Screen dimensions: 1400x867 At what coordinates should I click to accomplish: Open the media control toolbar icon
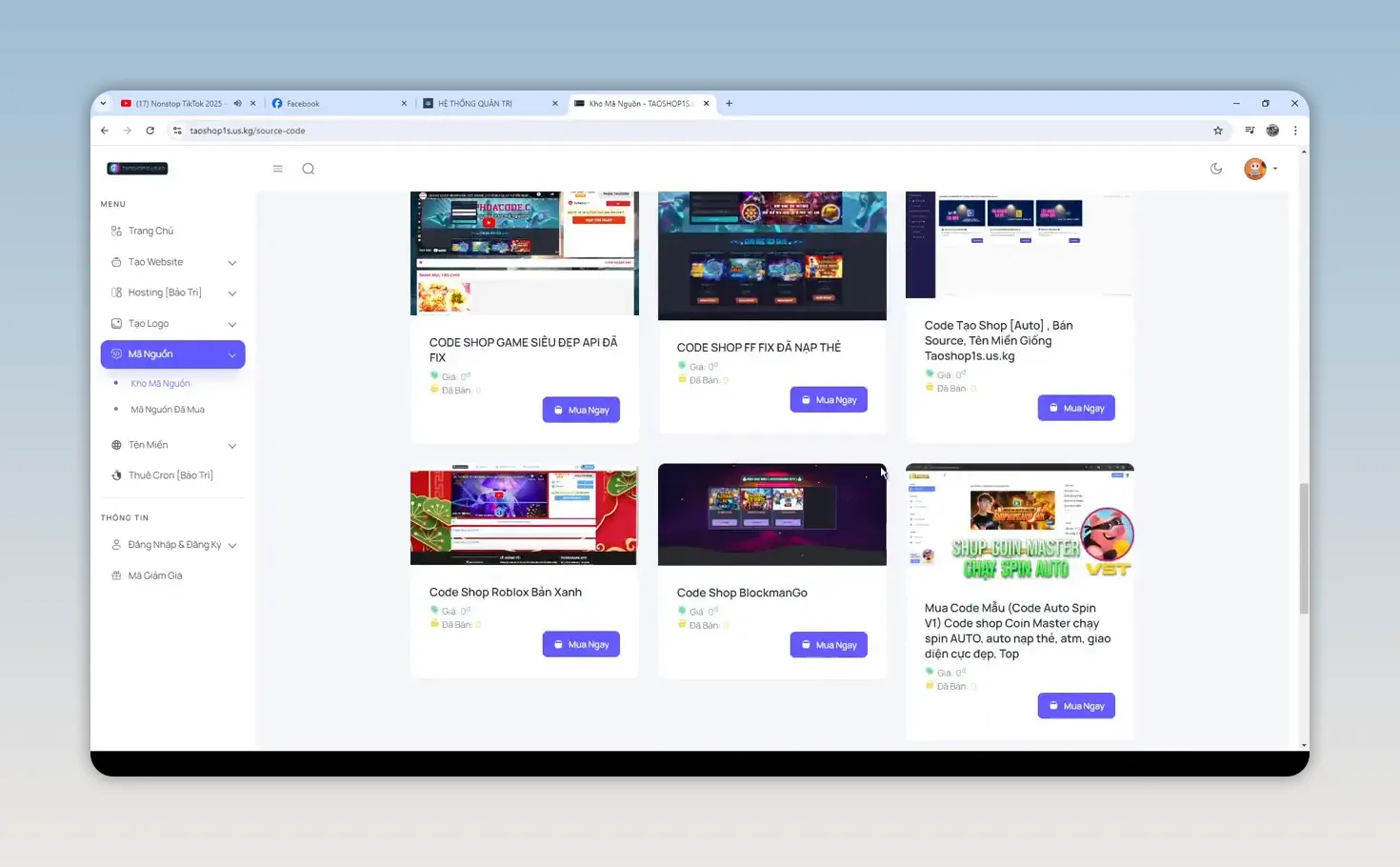(1250, 131)
